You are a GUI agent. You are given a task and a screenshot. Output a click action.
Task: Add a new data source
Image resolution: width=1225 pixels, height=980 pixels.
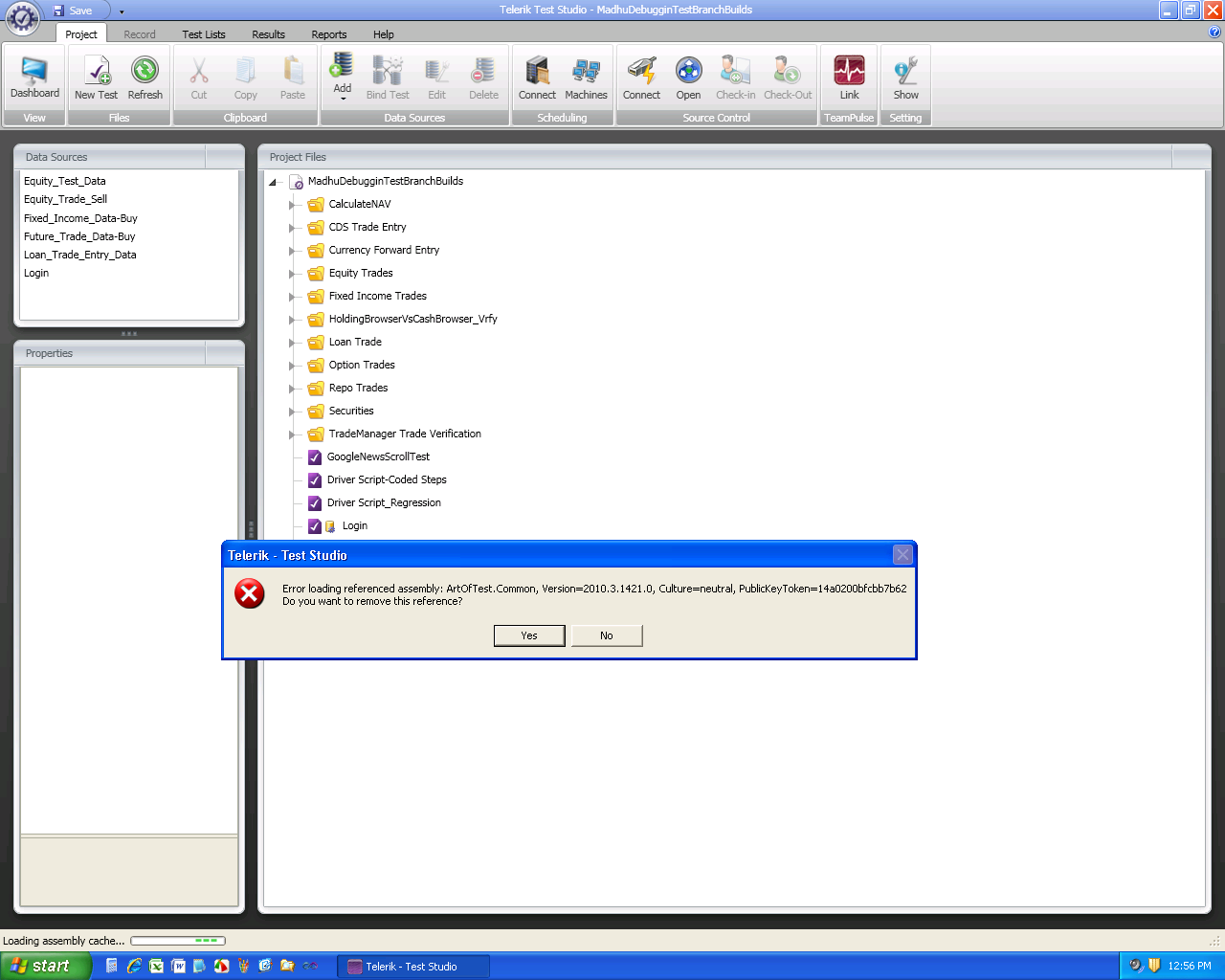pyautogui.click(x=342, y=77)
